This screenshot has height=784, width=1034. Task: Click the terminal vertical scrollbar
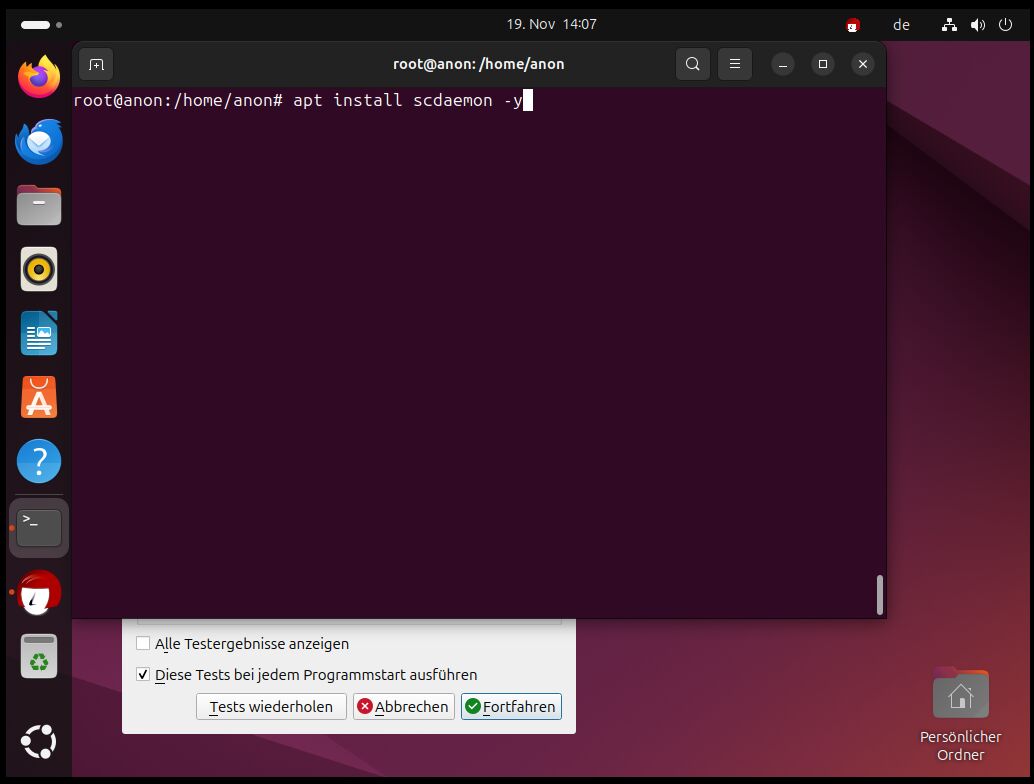(880, 594)
